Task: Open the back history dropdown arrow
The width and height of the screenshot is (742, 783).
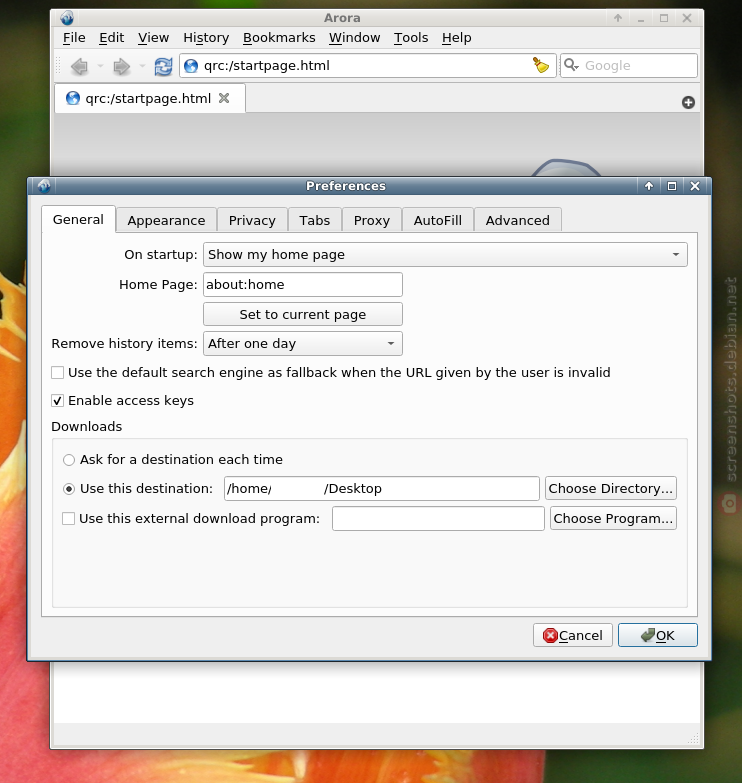Action: coord(100,66)
